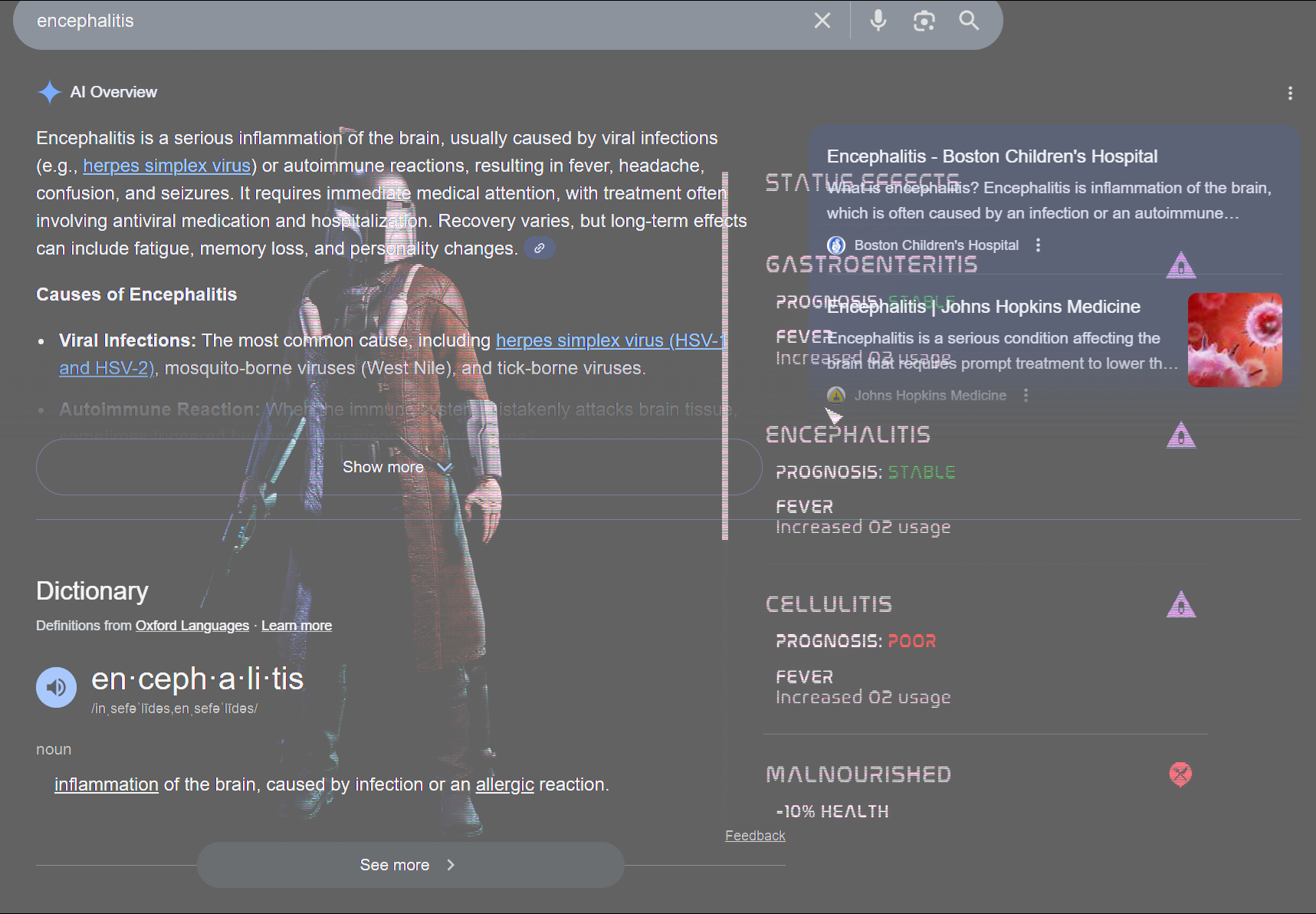
Task: Click the Johns Hopkins result thumbnail
Action: [1234, 340]
